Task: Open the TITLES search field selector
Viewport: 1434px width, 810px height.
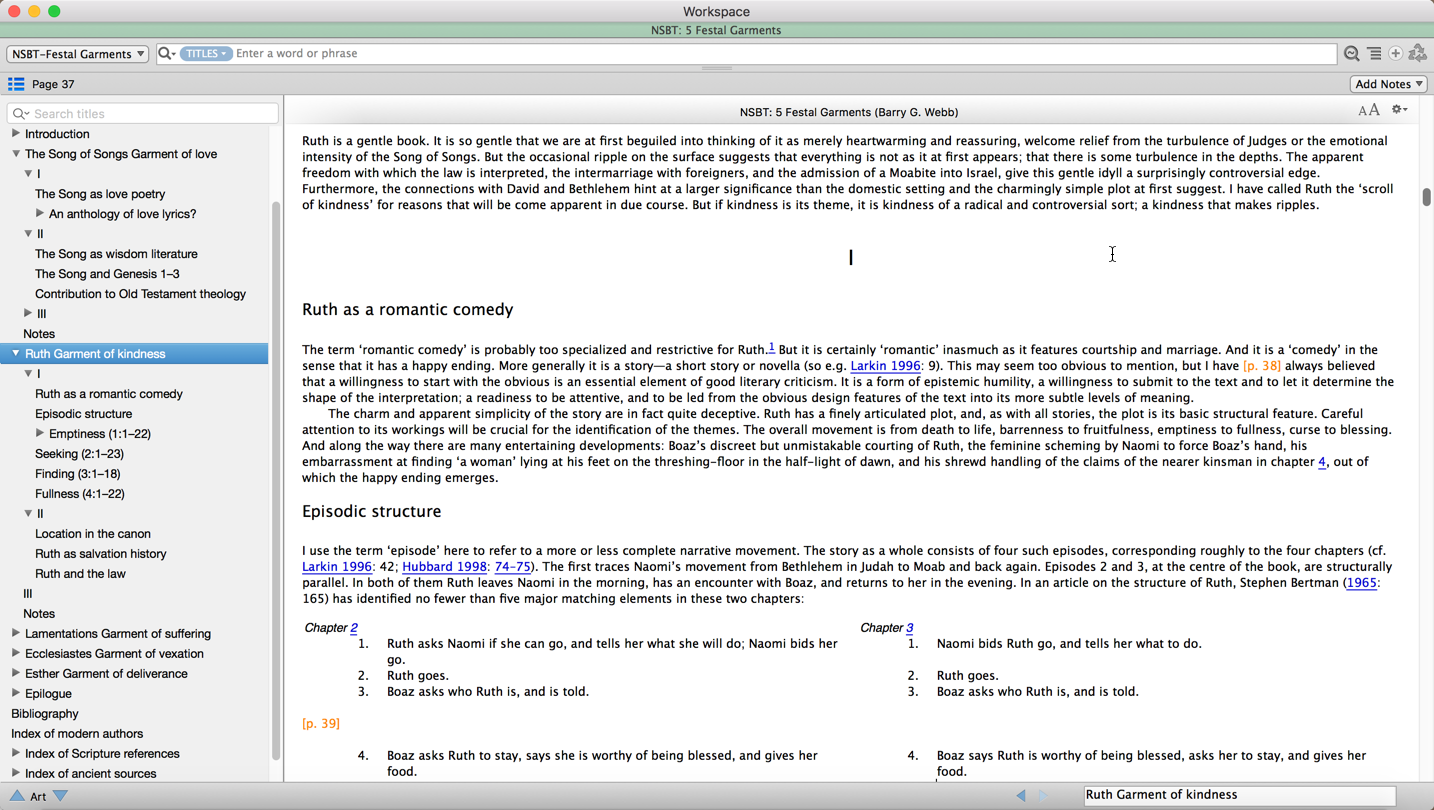Action: coord(205,54)
